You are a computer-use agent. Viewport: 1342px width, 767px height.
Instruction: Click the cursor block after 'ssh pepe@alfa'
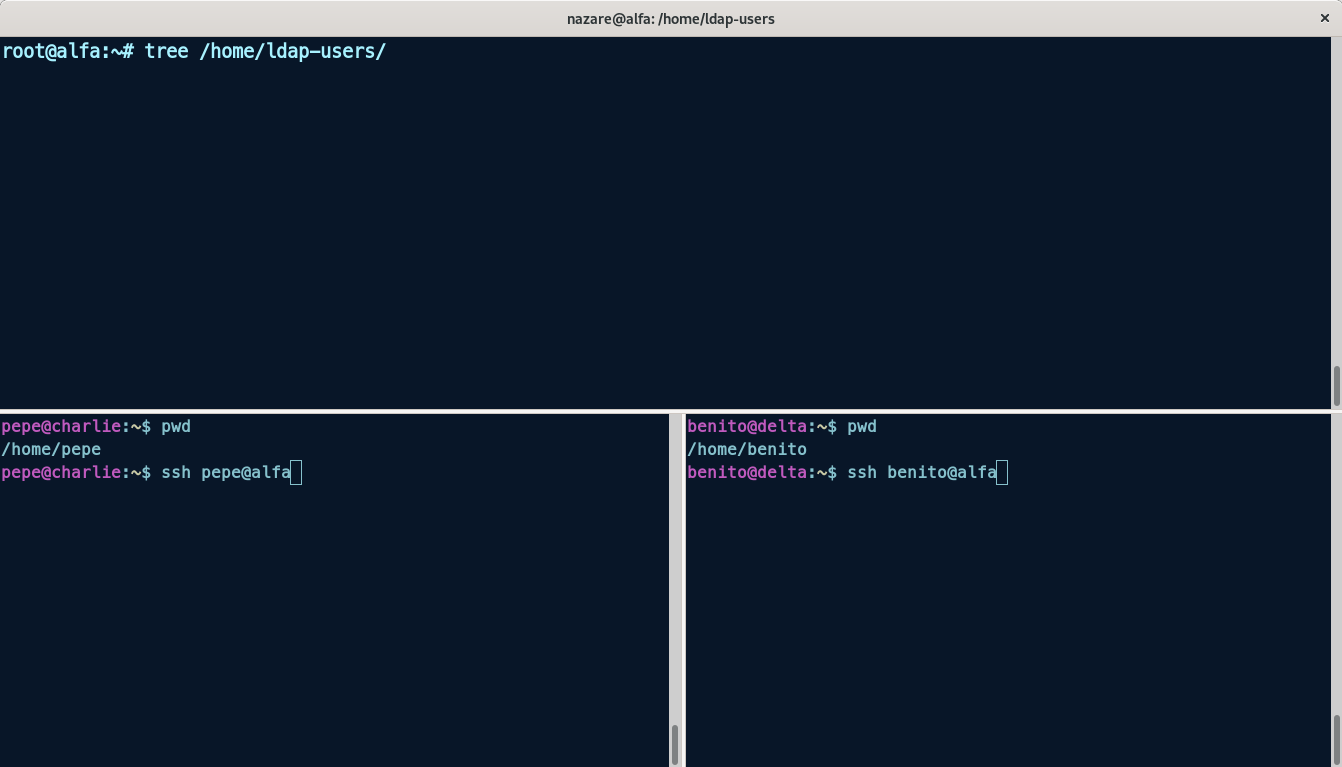coord(296,472)
